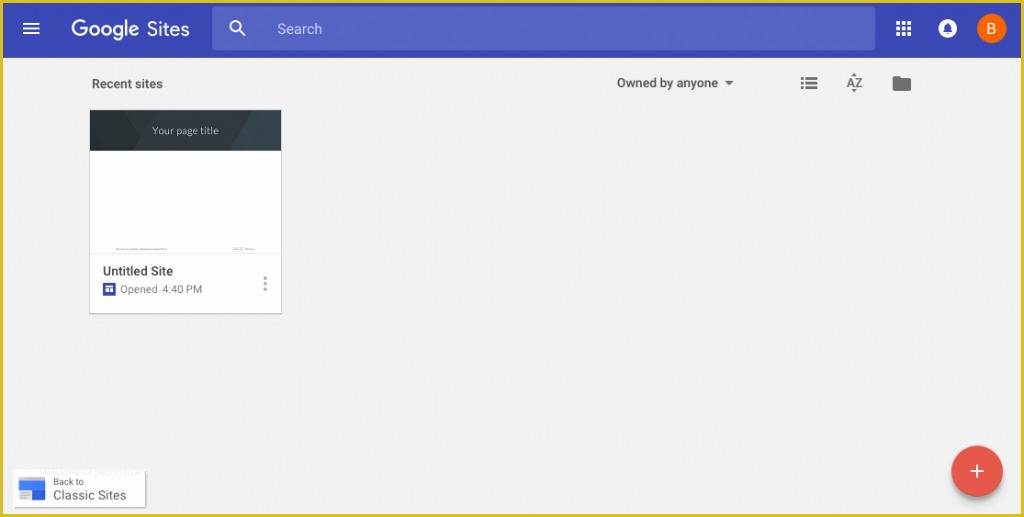Image resolution: width=1024 pixels, height=517 pixels.
Task: Create a new site with plus button
Action: point(977,471)
